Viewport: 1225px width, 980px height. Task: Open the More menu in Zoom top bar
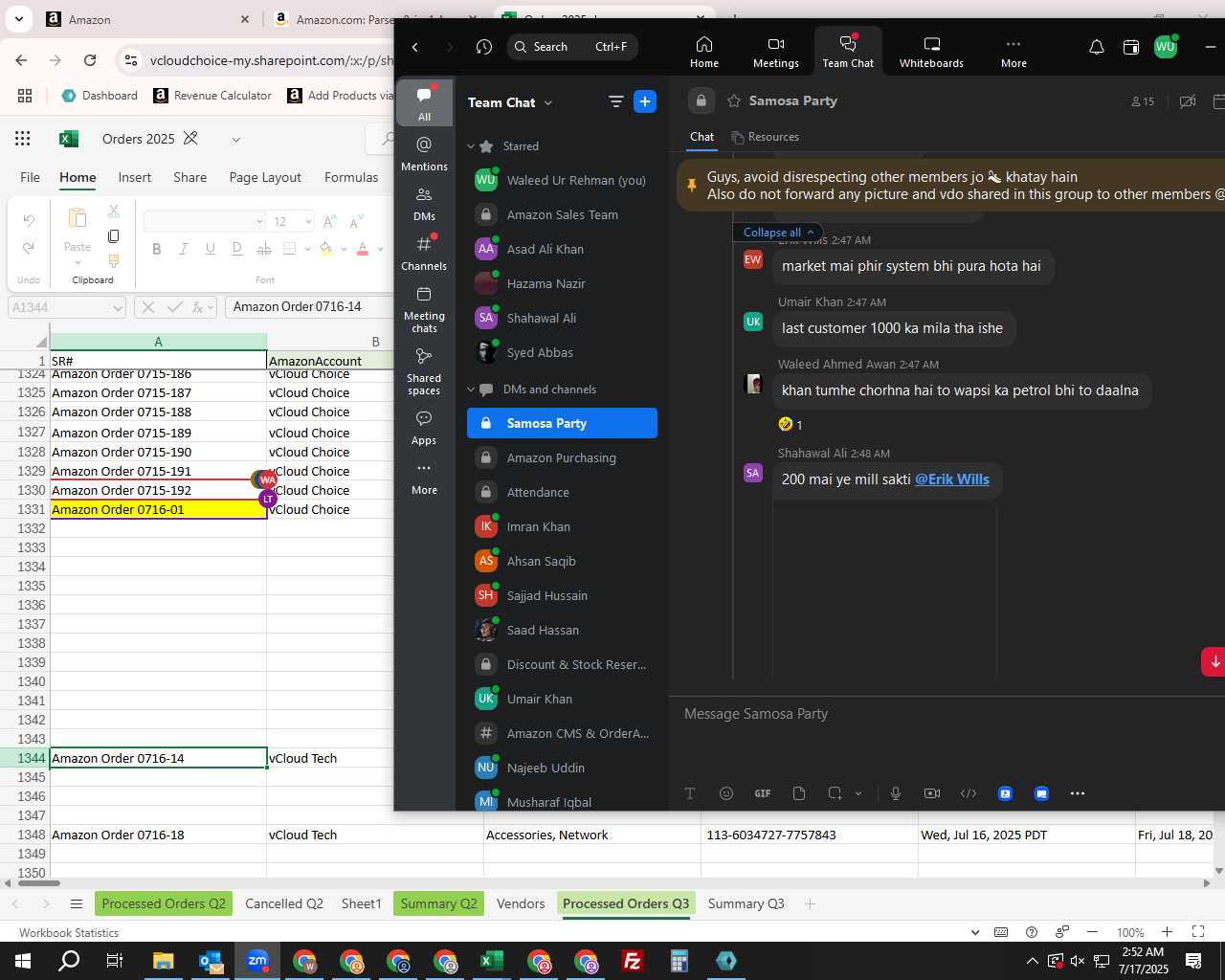(x=1013, y=52)
